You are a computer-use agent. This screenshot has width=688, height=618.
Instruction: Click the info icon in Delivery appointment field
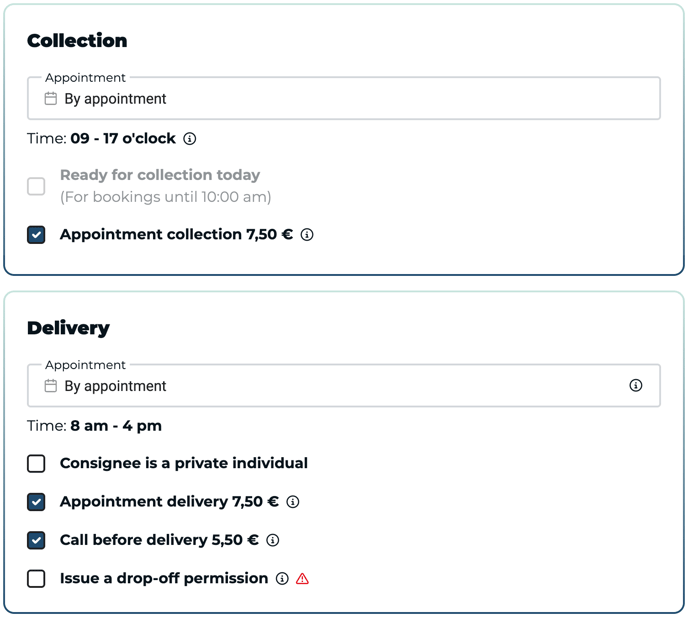click(x=635, y=385)
